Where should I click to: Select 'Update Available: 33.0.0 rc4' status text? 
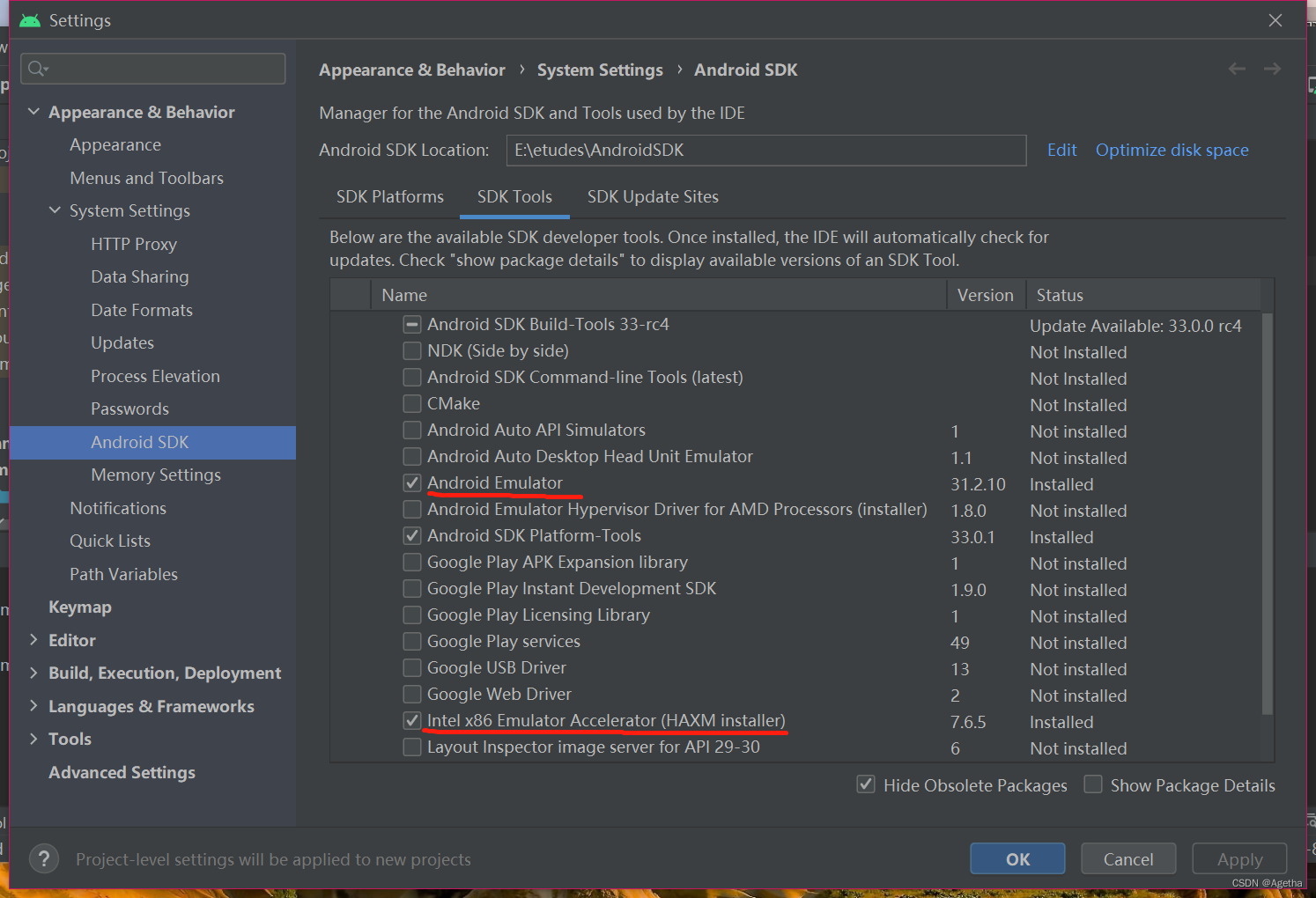click(x=1135, y=326)
